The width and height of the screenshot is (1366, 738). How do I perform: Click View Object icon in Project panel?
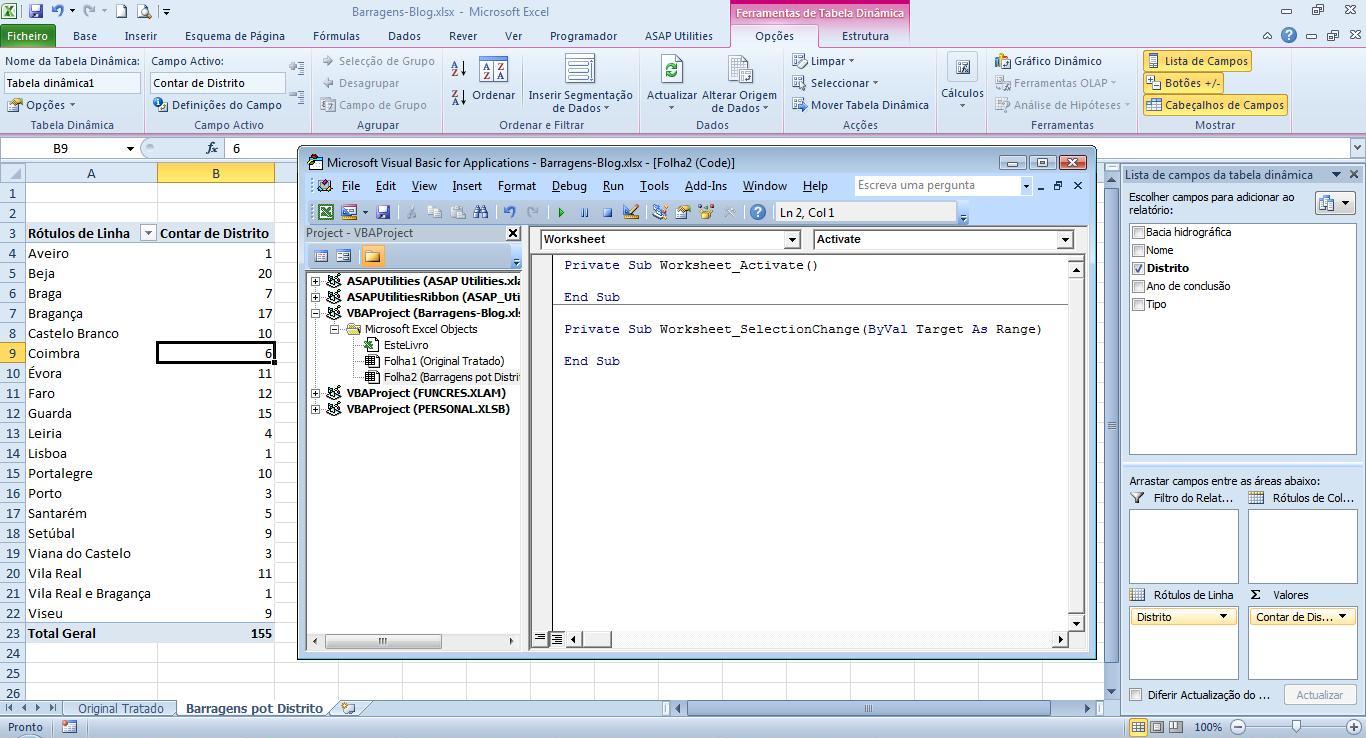(343, 256)
